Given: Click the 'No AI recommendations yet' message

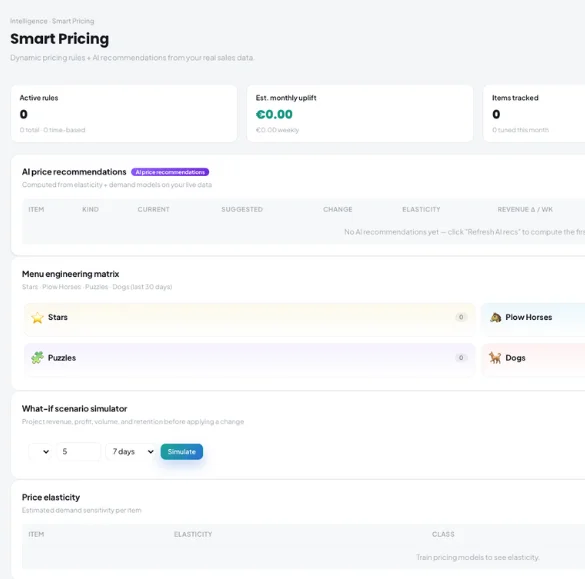Looking at the screenshot, I should (x=464, y=232).
